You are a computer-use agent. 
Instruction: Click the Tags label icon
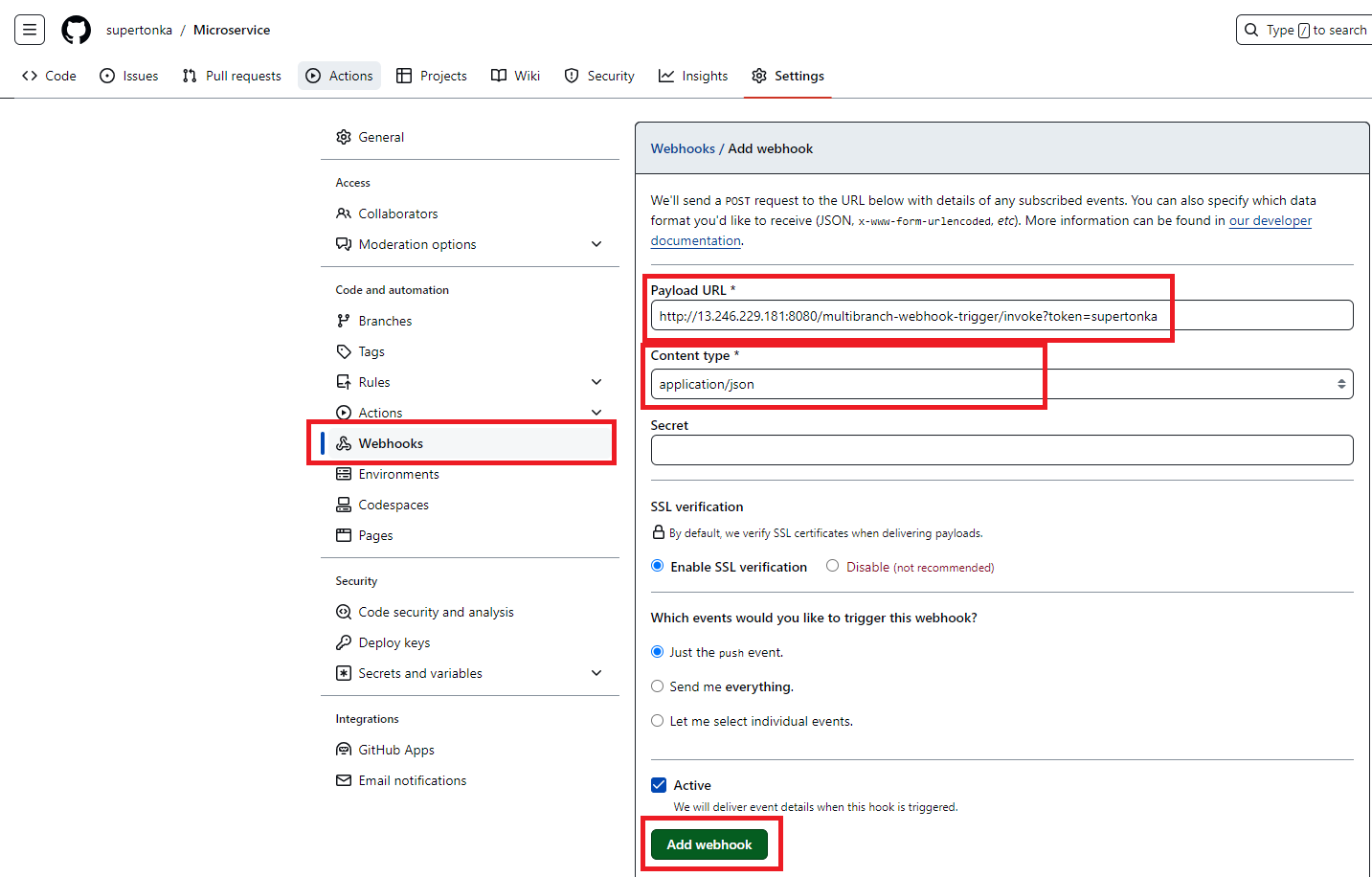coord(344,351)
